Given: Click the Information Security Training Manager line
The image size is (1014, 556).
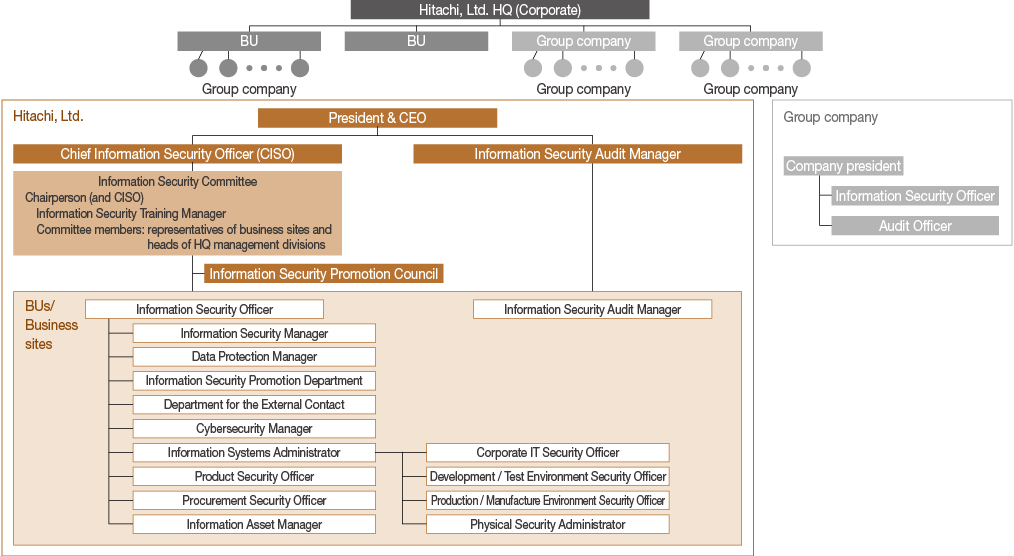Looking at the screenshot, I should [131, 213].
